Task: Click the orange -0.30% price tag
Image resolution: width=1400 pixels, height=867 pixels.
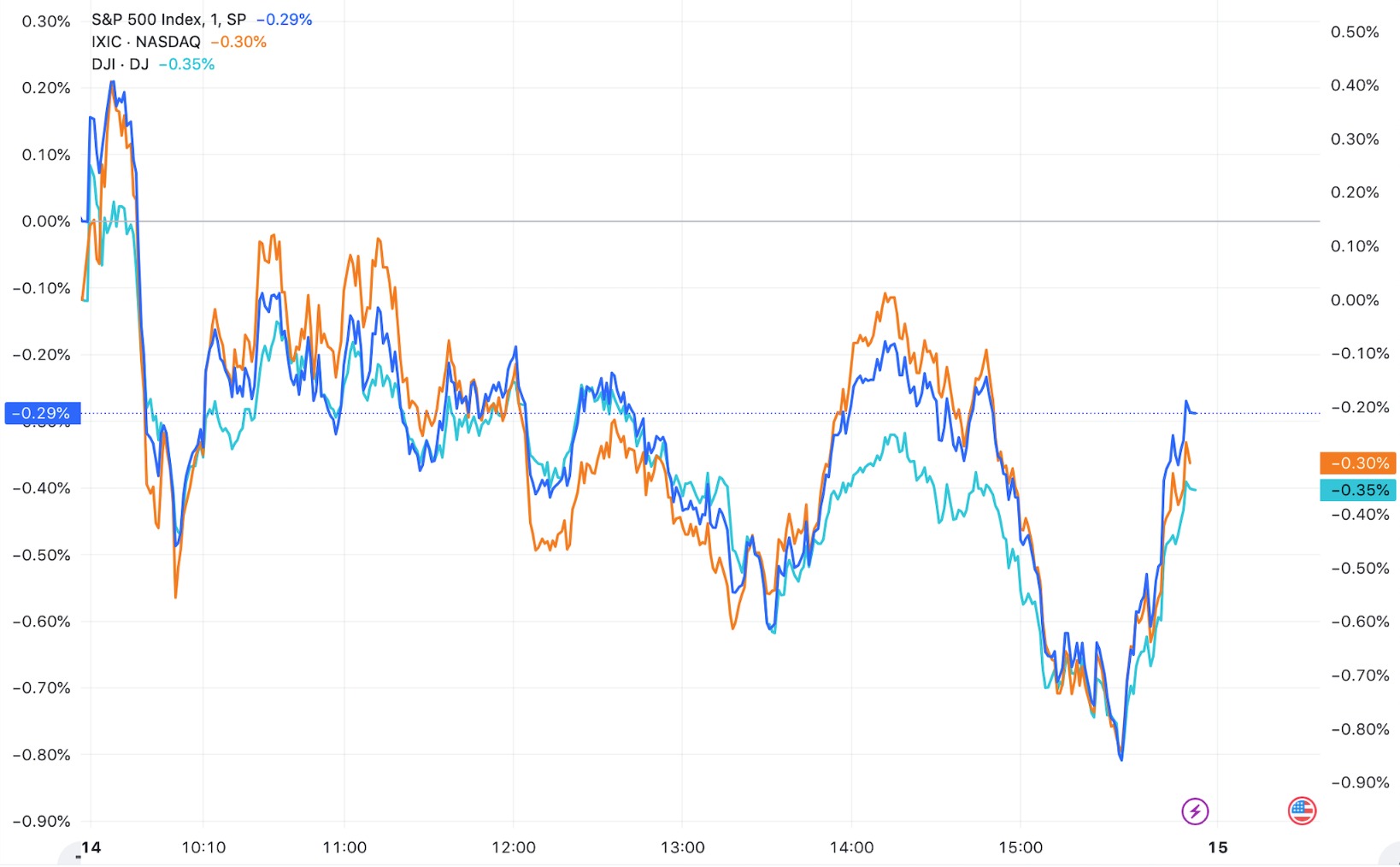Action: coord(1358,463)
